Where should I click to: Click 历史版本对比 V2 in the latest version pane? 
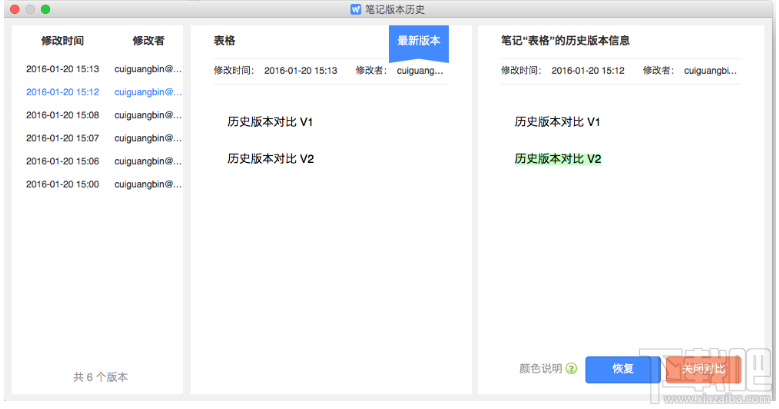(271, 159)
